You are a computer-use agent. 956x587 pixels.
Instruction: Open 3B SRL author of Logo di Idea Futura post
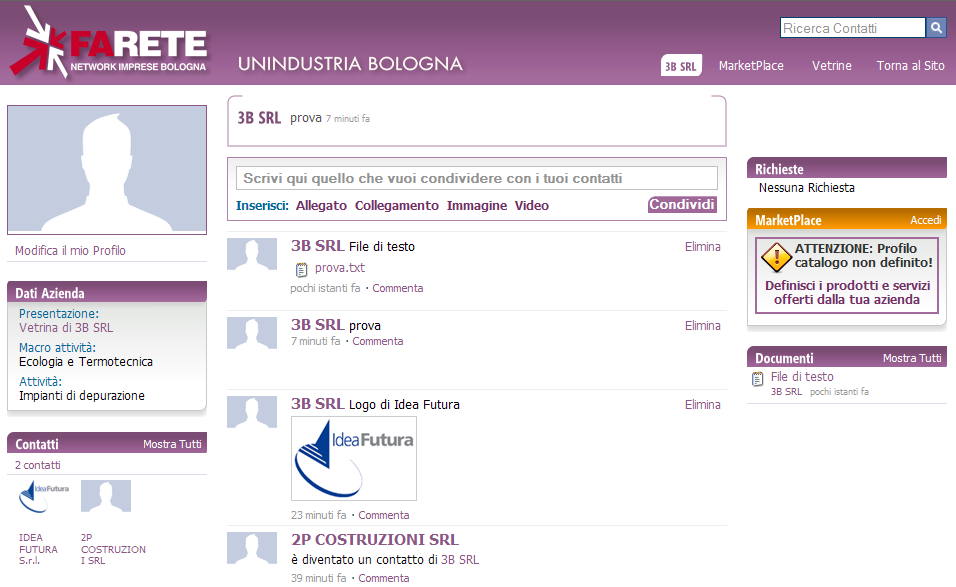[x=317, y=404]
